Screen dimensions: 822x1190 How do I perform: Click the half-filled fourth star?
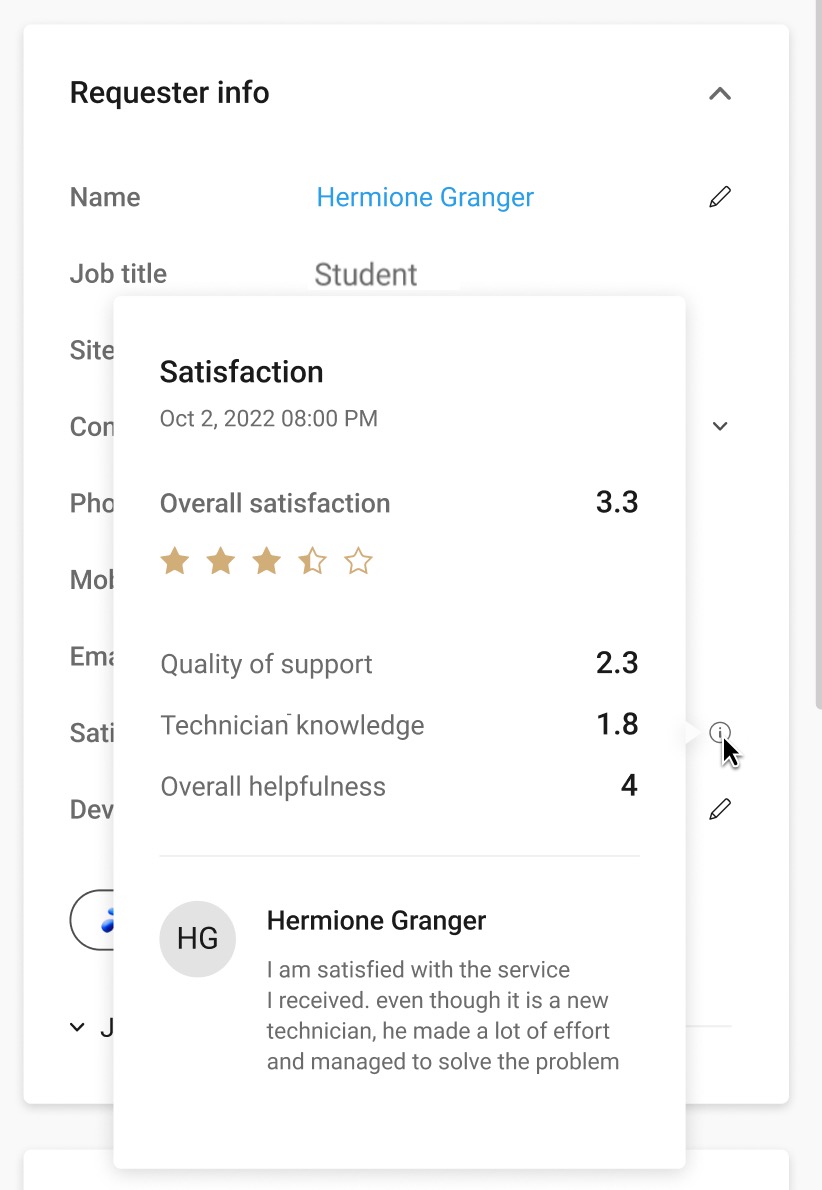point(312,562)
